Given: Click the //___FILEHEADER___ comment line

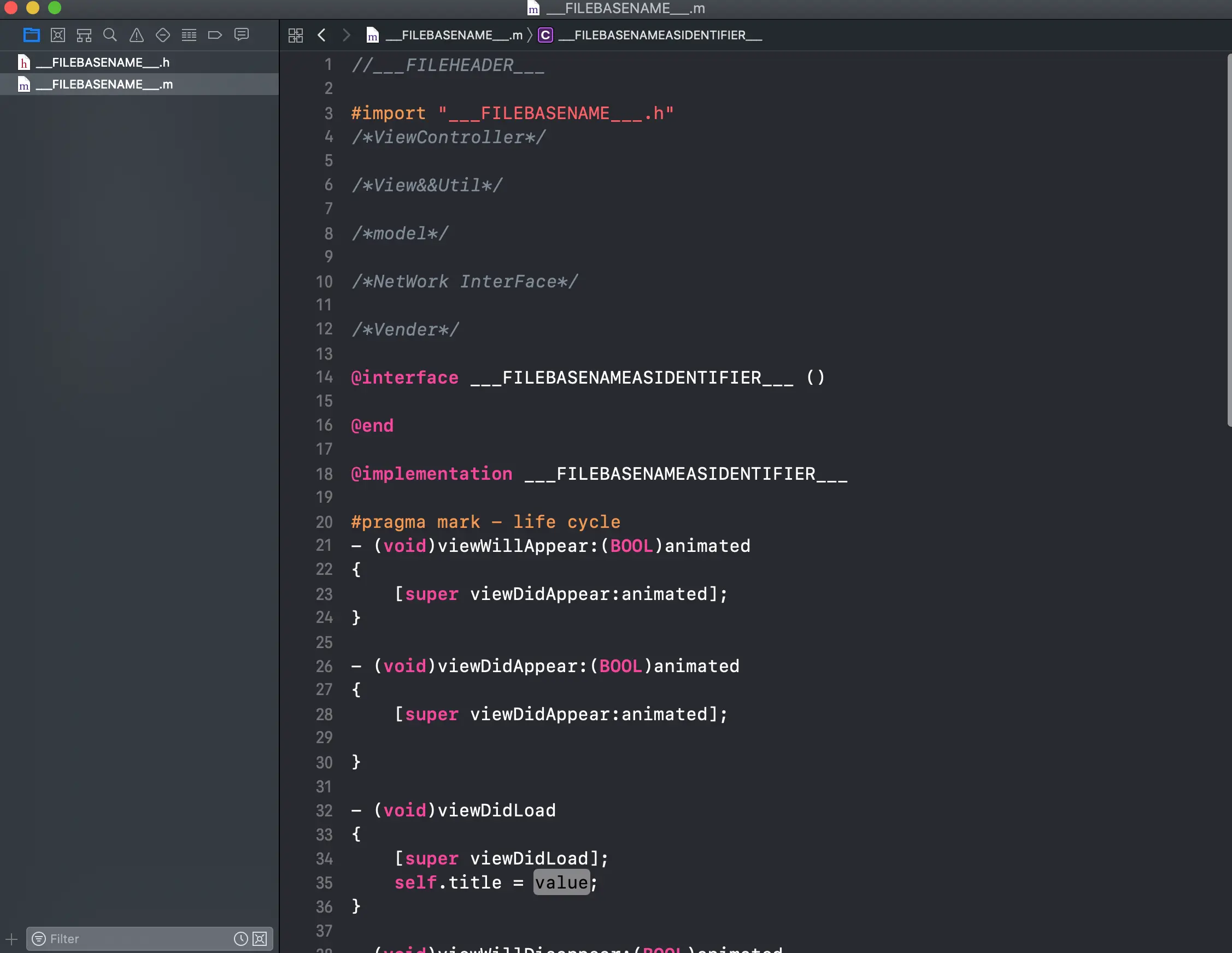Looking at the screenshot, I should click(x=448, y=66).
